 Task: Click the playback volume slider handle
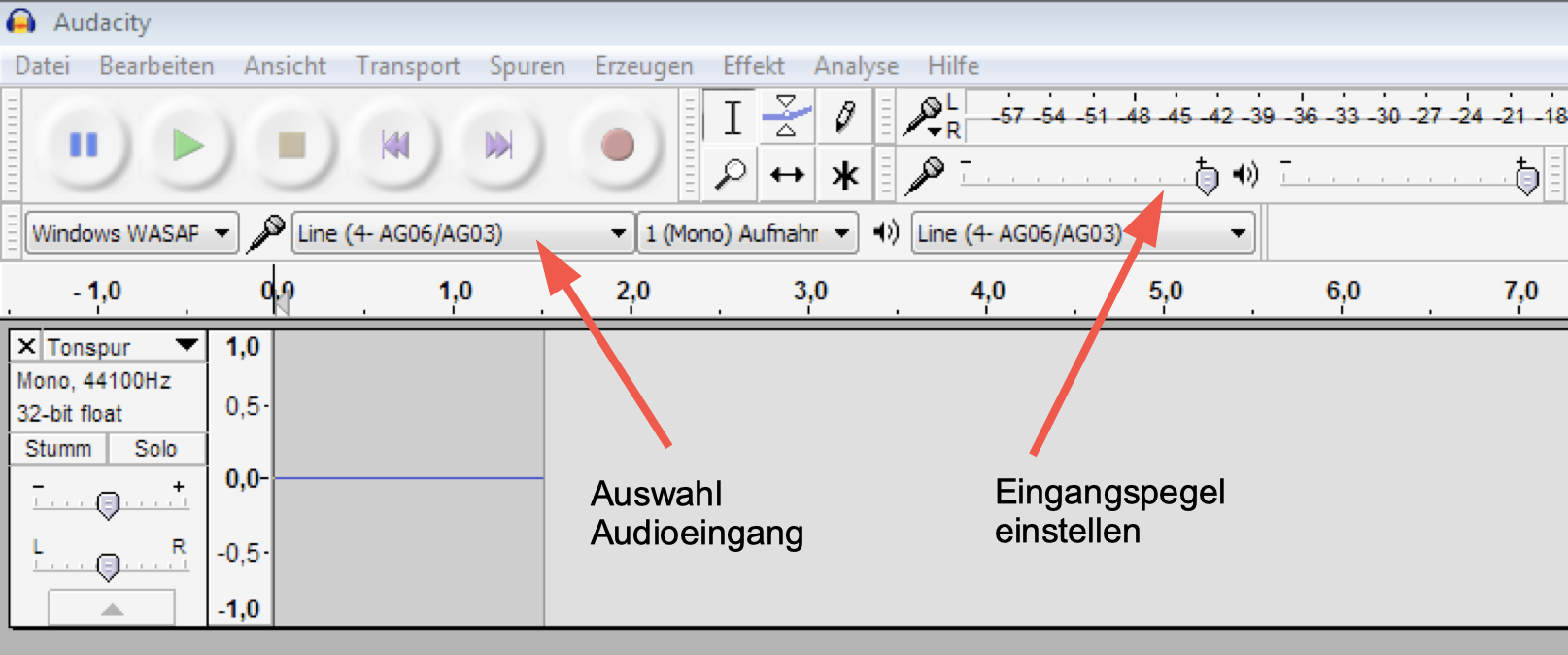1527,178
